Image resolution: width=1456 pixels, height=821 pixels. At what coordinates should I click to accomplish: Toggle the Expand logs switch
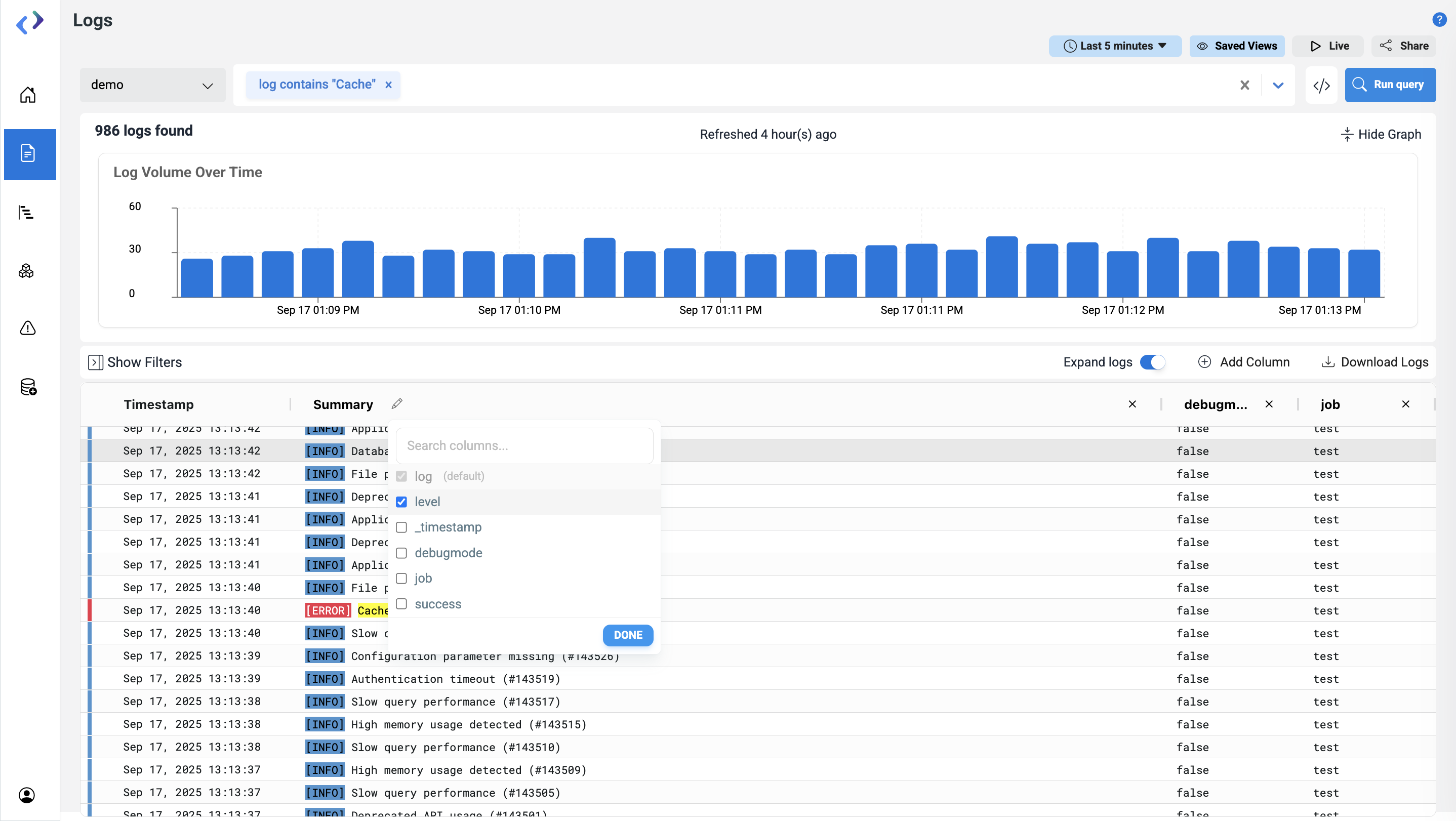tap(1152, 362)
